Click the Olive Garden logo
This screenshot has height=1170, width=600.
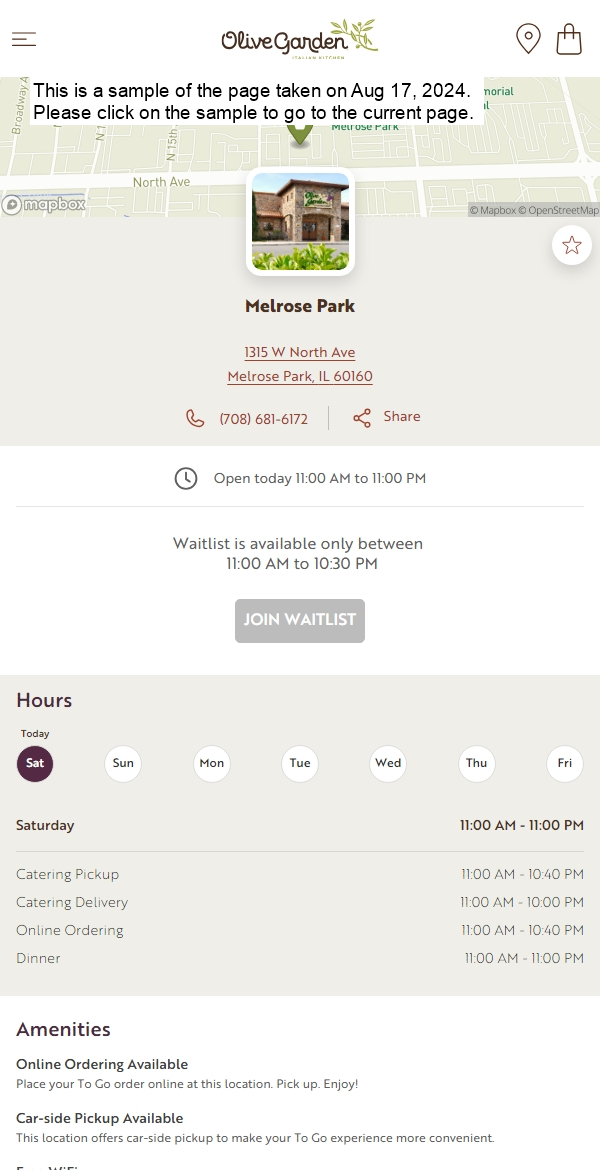[x=300, y=37]
